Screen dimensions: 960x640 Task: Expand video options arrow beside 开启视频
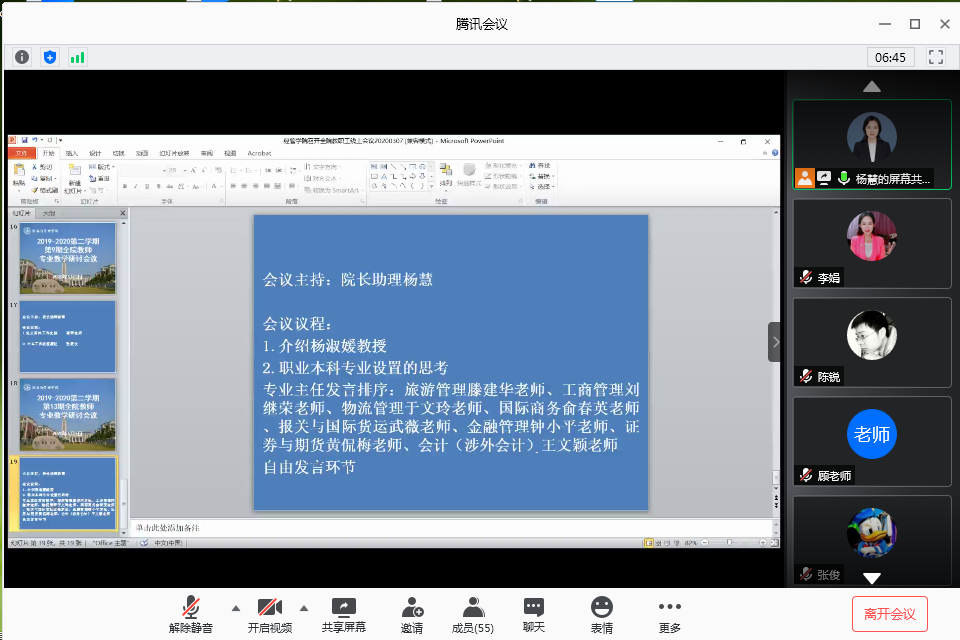pos(303,607)
